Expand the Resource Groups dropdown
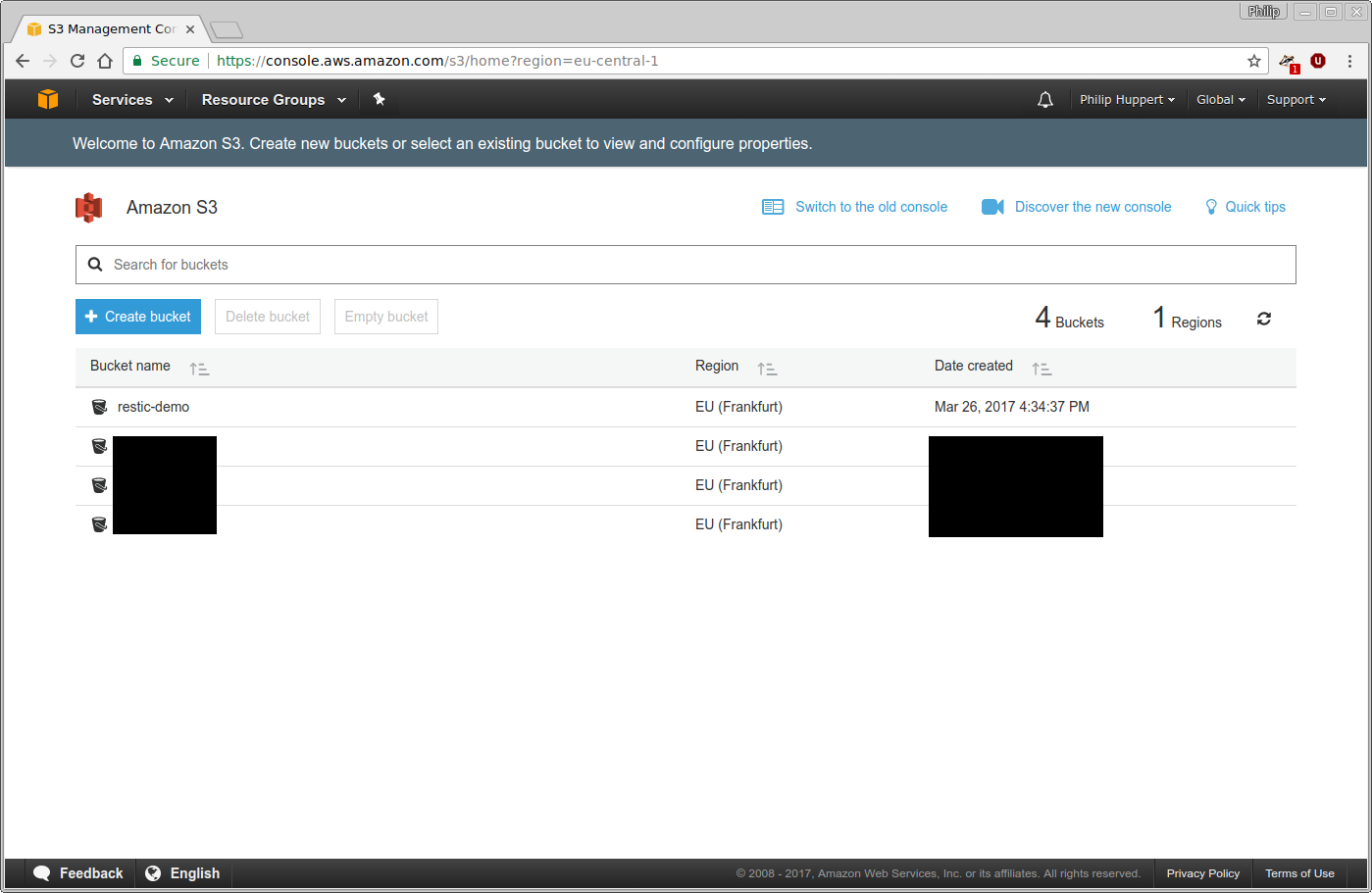The height and width of the screenshot is (893, 1372). point(274,100)
